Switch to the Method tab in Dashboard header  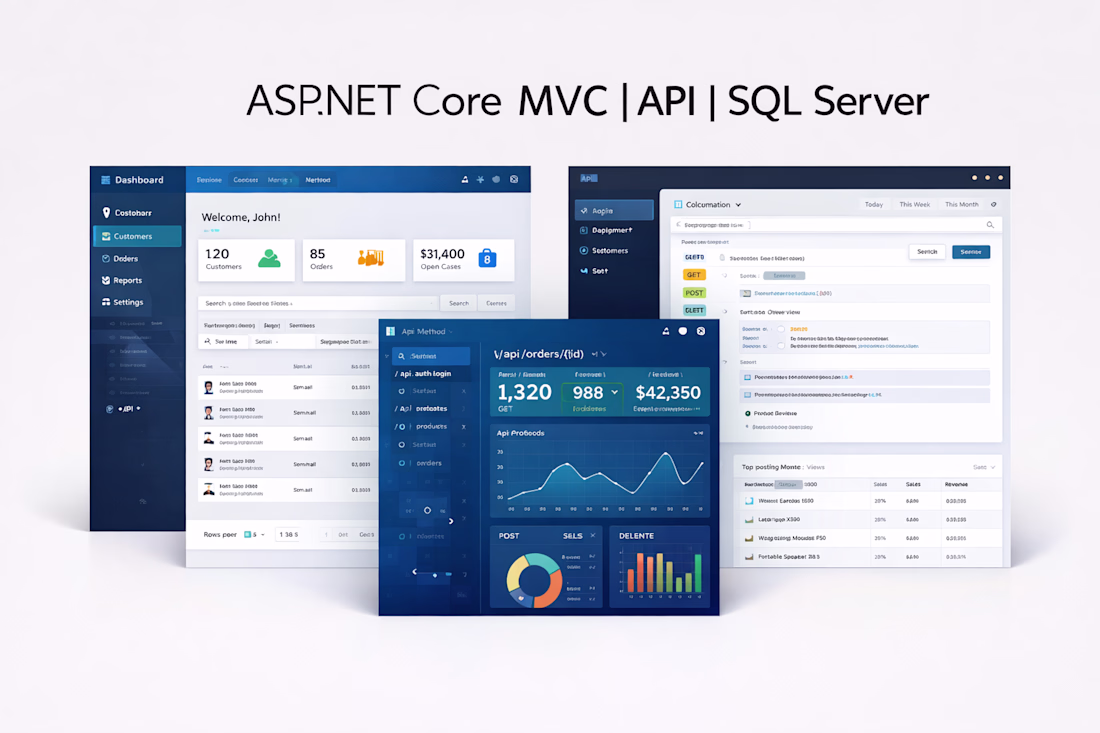[x=318, y=180]
